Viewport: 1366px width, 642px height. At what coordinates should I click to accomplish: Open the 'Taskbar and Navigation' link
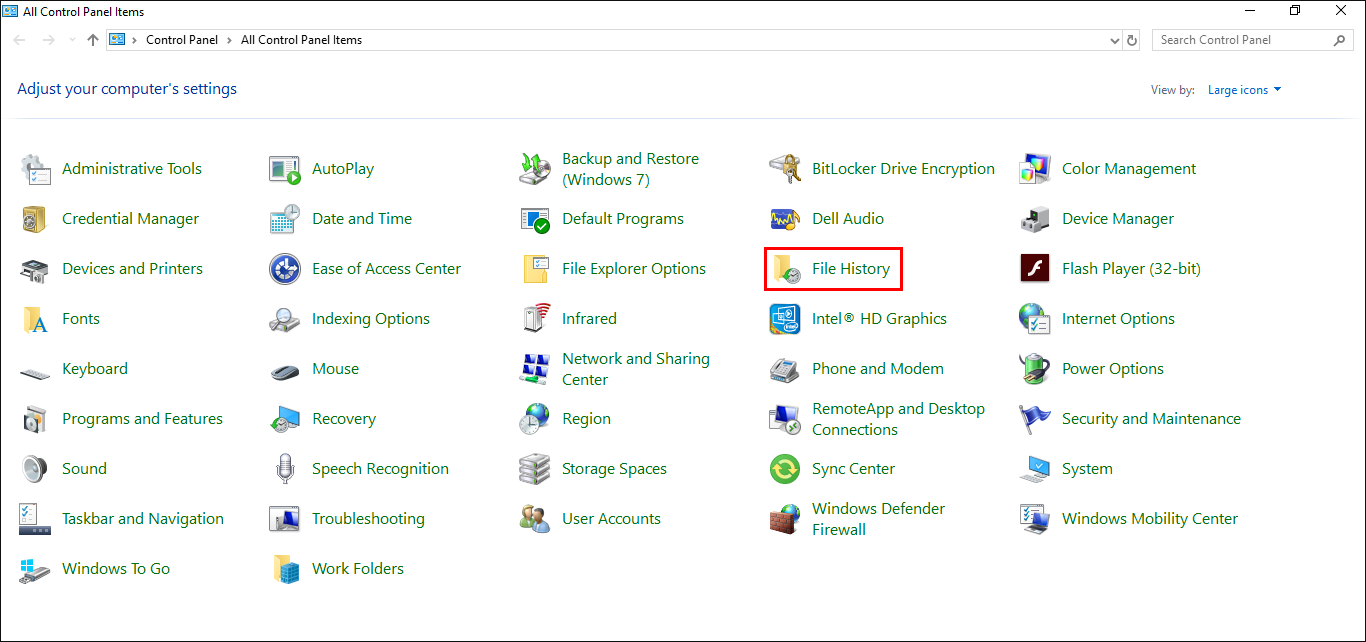click(x=143, y=519)
